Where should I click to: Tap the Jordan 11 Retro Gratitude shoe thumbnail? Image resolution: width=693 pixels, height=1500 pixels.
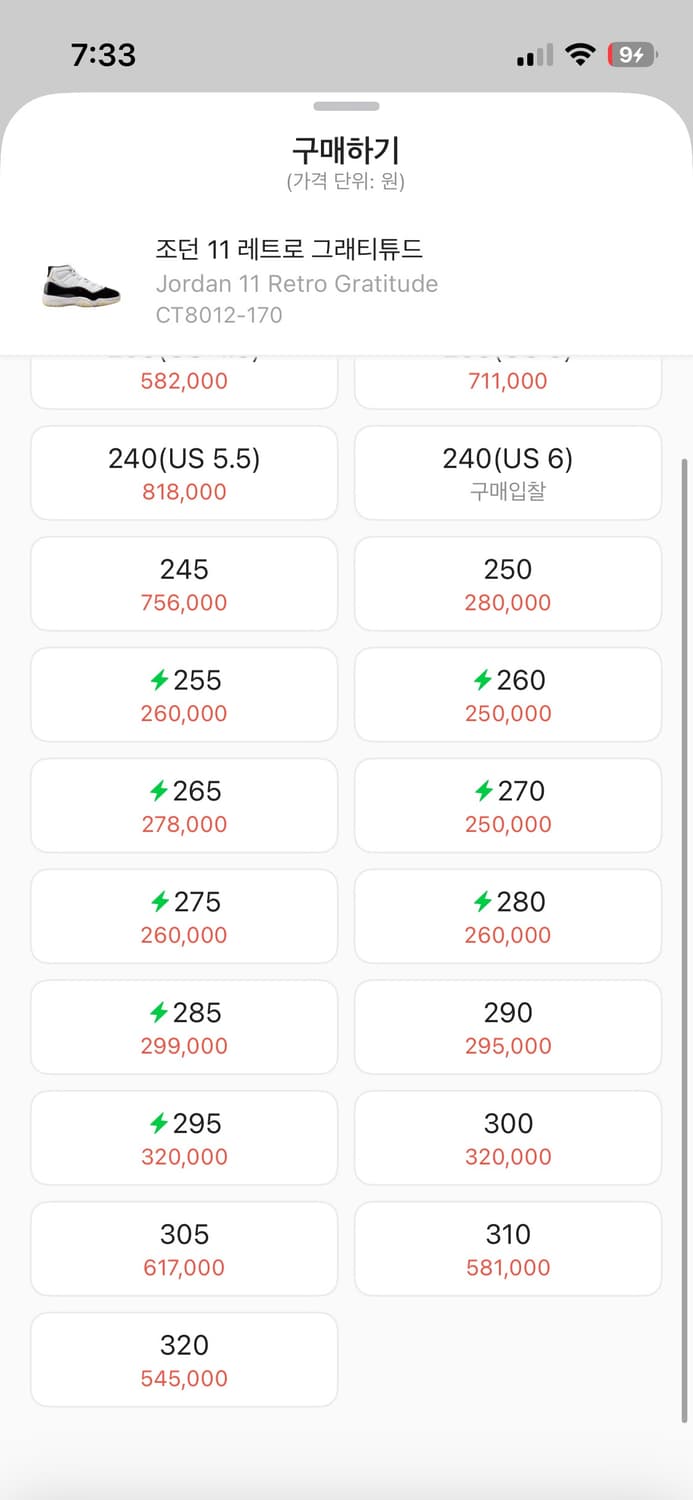click(81, 285)
